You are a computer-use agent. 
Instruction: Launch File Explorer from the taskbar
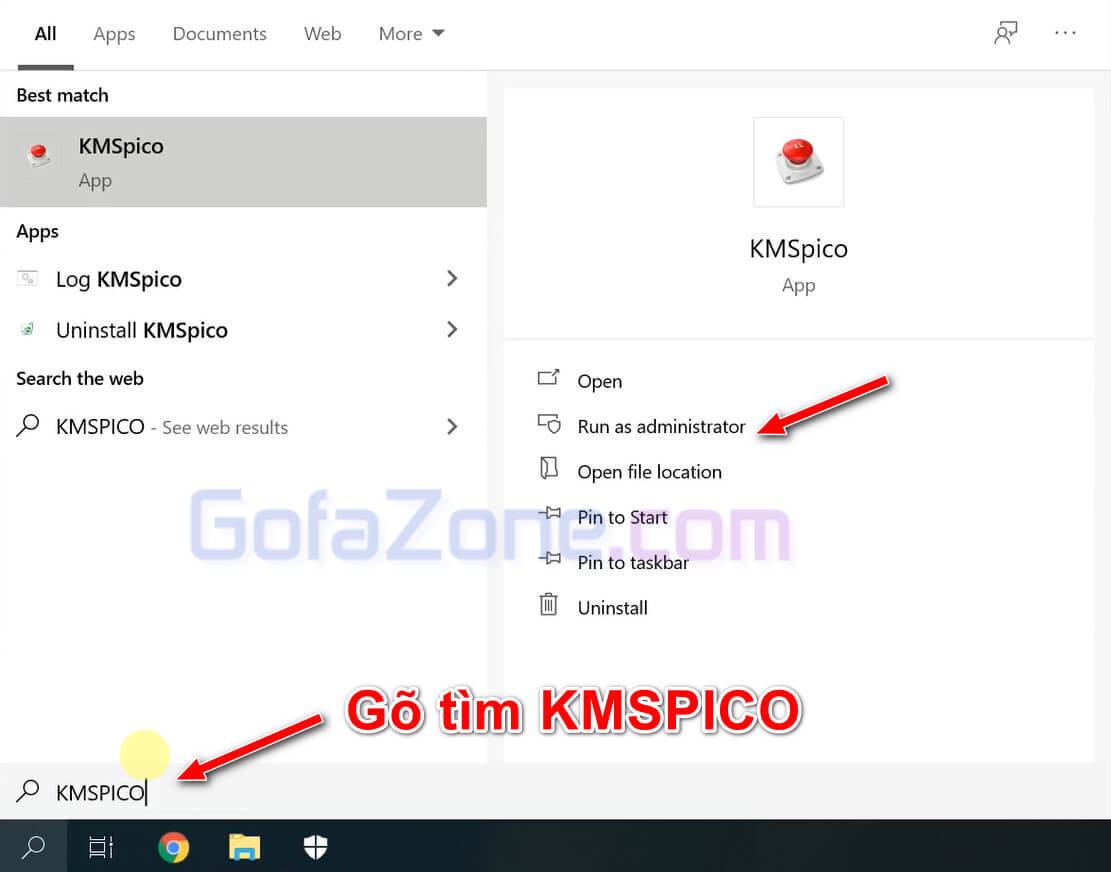[x=244, y=848]
